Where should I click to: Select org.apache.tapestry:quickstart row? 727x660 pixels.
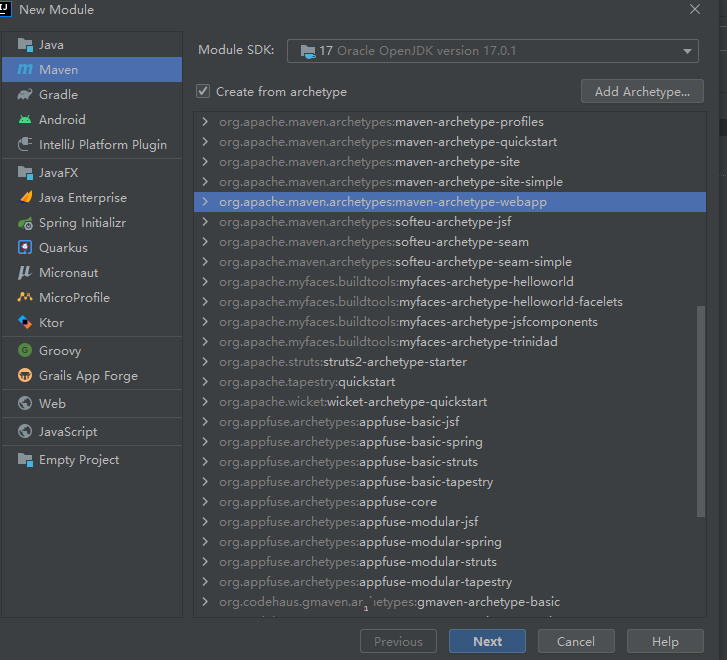[x=450, y=382]
